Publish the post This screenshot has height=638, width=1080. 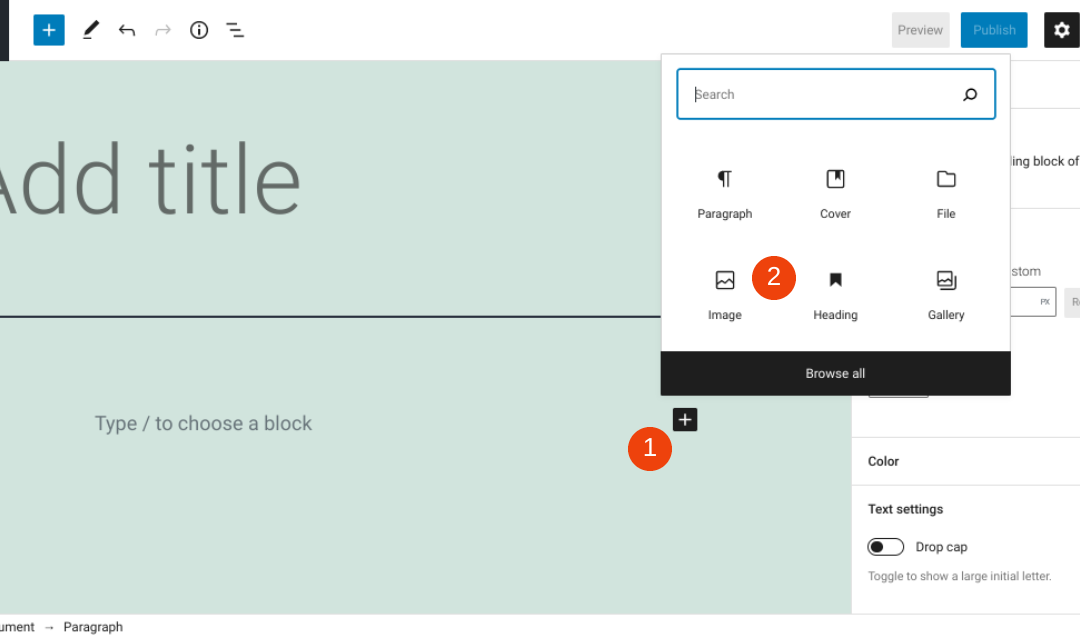tap(993, 30)
